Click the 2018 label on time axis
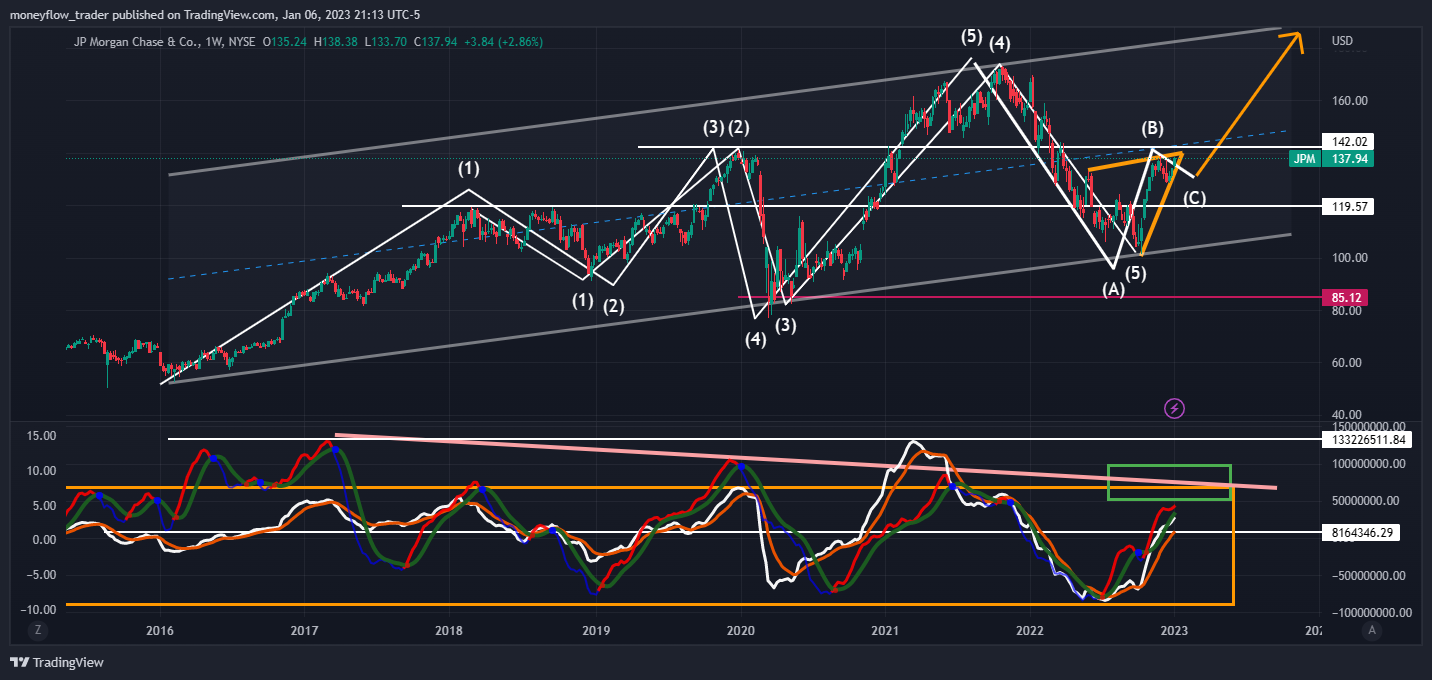This screenshot has width=1432, height=680. [450, 630]
